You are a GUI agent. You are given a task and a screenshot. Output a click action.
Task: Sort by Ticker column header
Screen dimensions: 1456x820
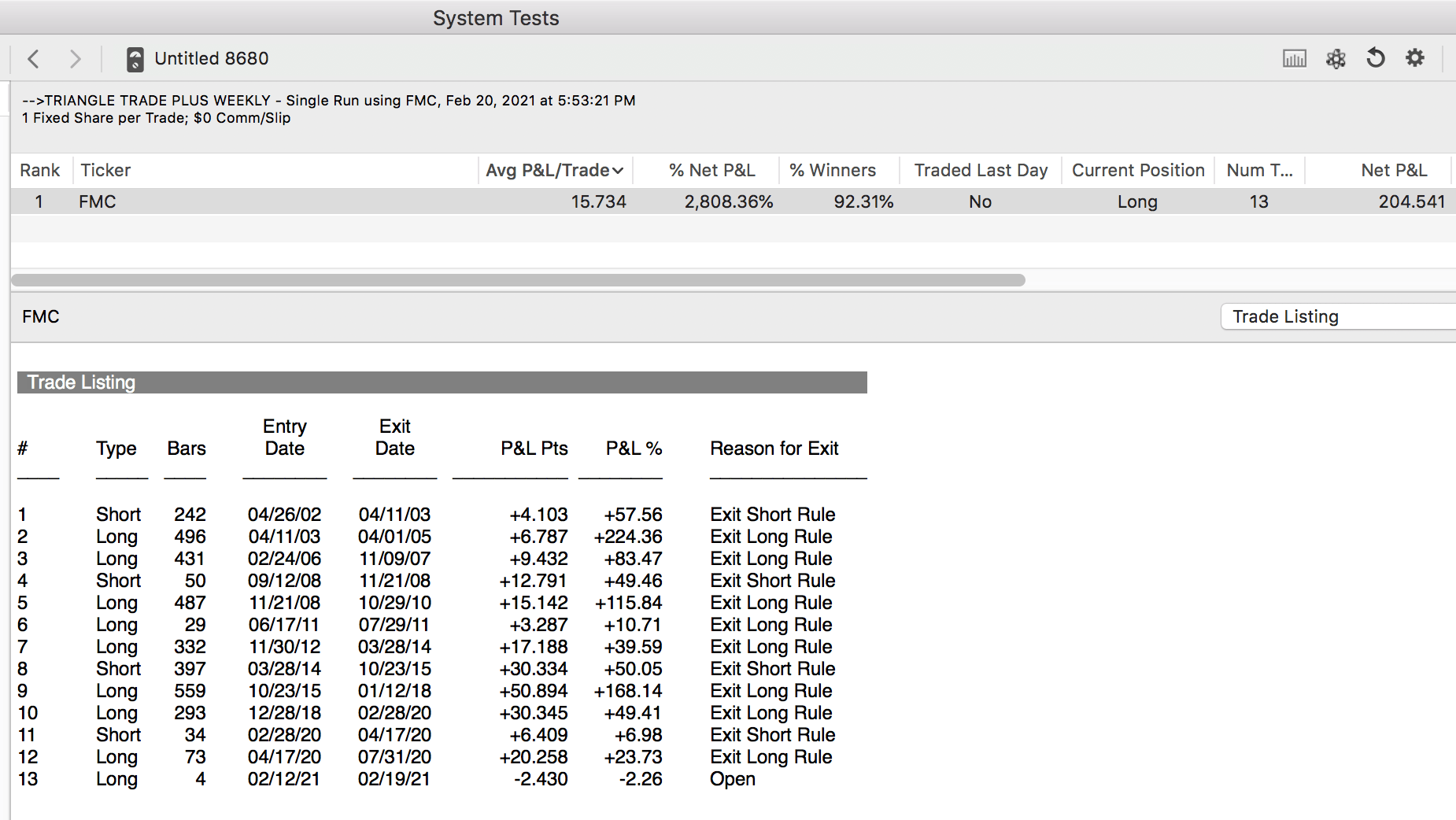click(105, 170)
